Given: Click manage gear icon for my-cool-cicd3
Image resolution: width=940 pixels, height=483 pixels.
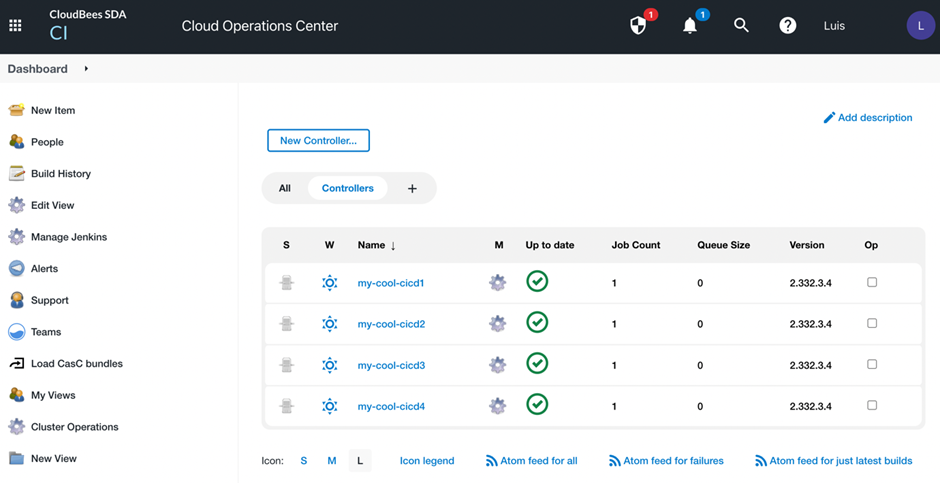Looking at the screenshot, I should tap(498, 366).
